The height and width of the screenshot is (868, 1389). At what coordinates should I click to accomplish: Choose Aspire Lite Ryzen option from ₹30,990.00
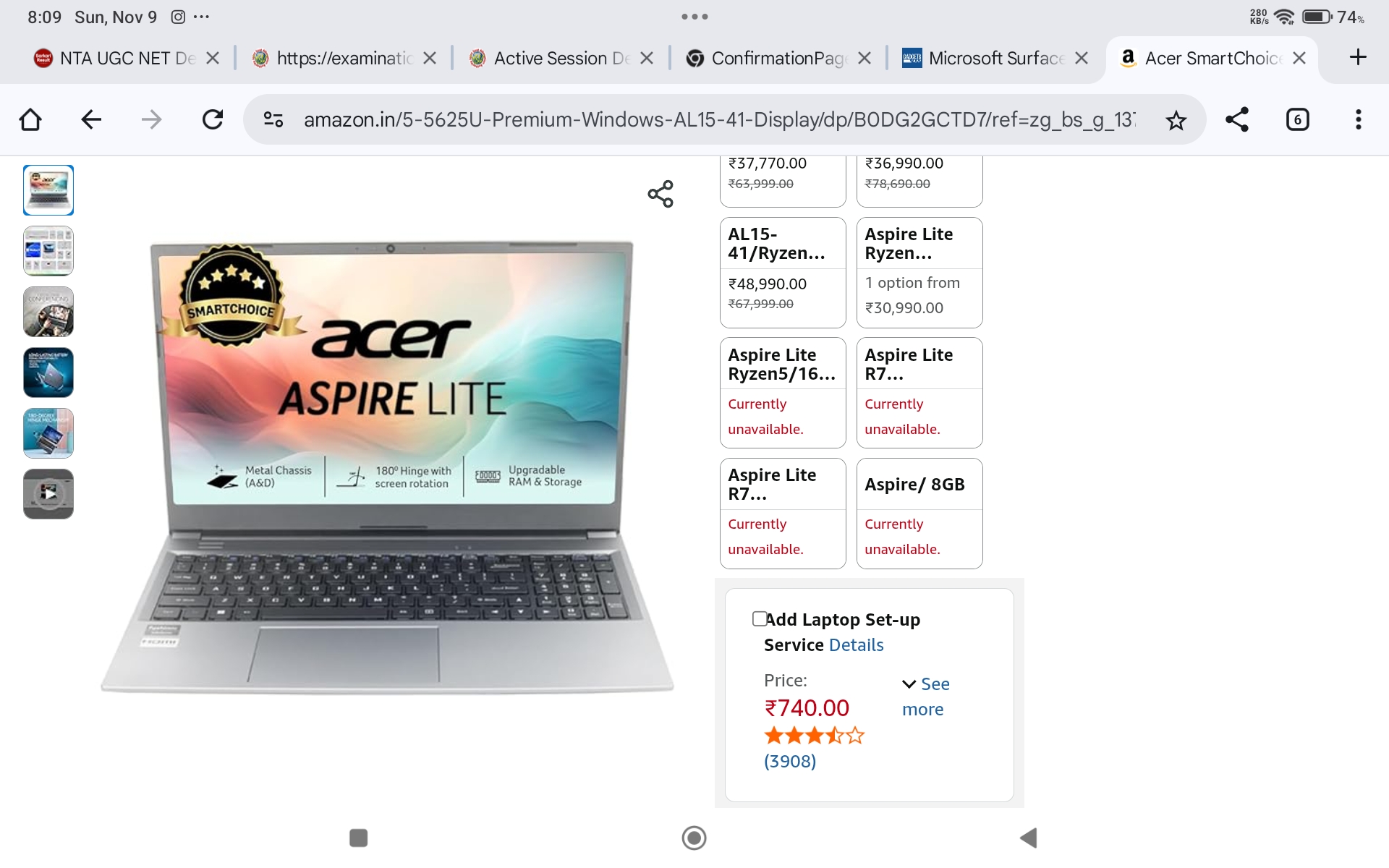919,273
